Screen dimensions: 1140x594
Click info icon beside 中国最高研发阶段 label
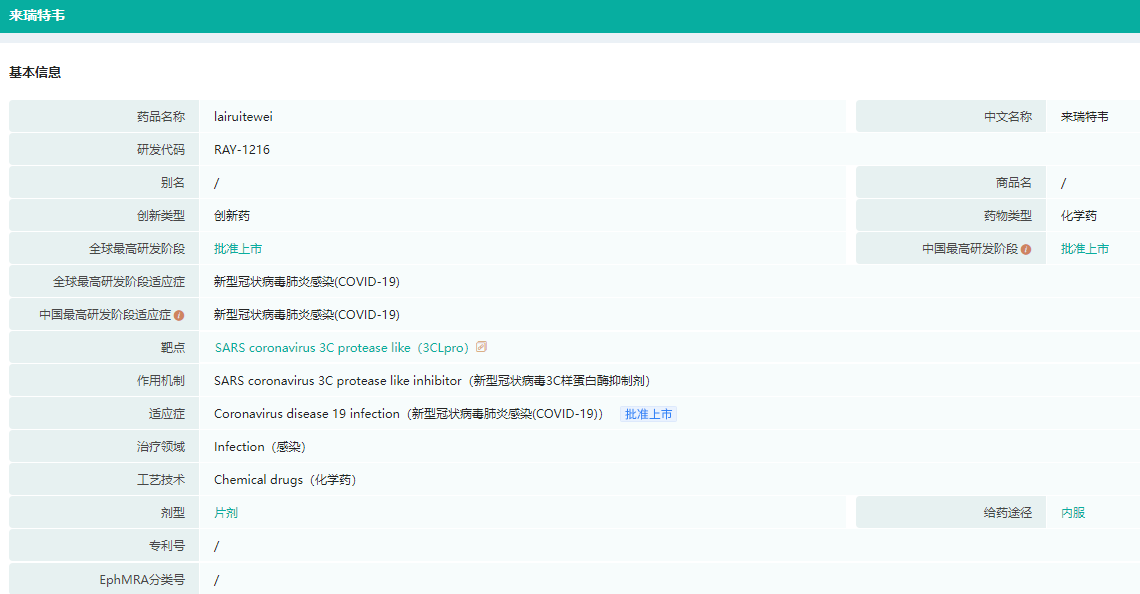coord(1026,249)
